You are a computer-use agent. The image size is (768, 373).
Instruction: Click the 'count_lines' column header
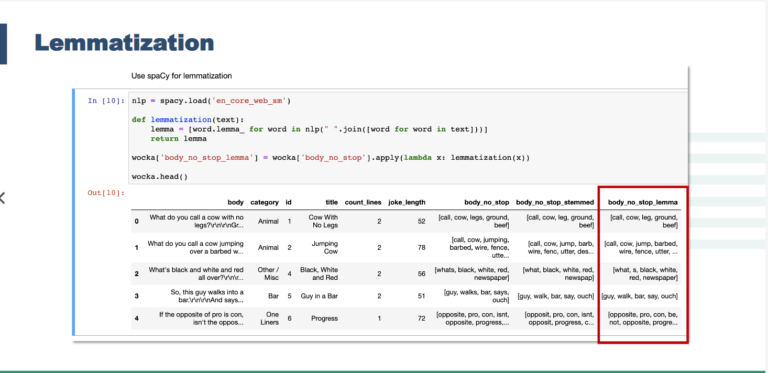pos(363,202)
